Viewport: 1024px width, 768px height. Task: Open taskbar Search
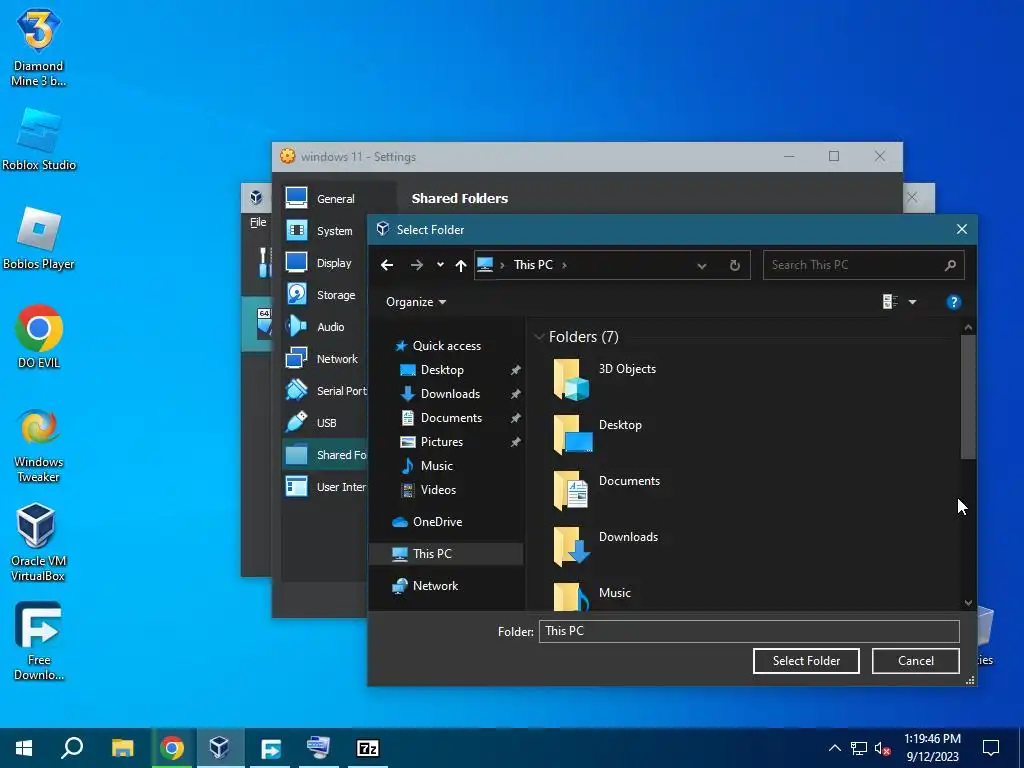[72, 748]
